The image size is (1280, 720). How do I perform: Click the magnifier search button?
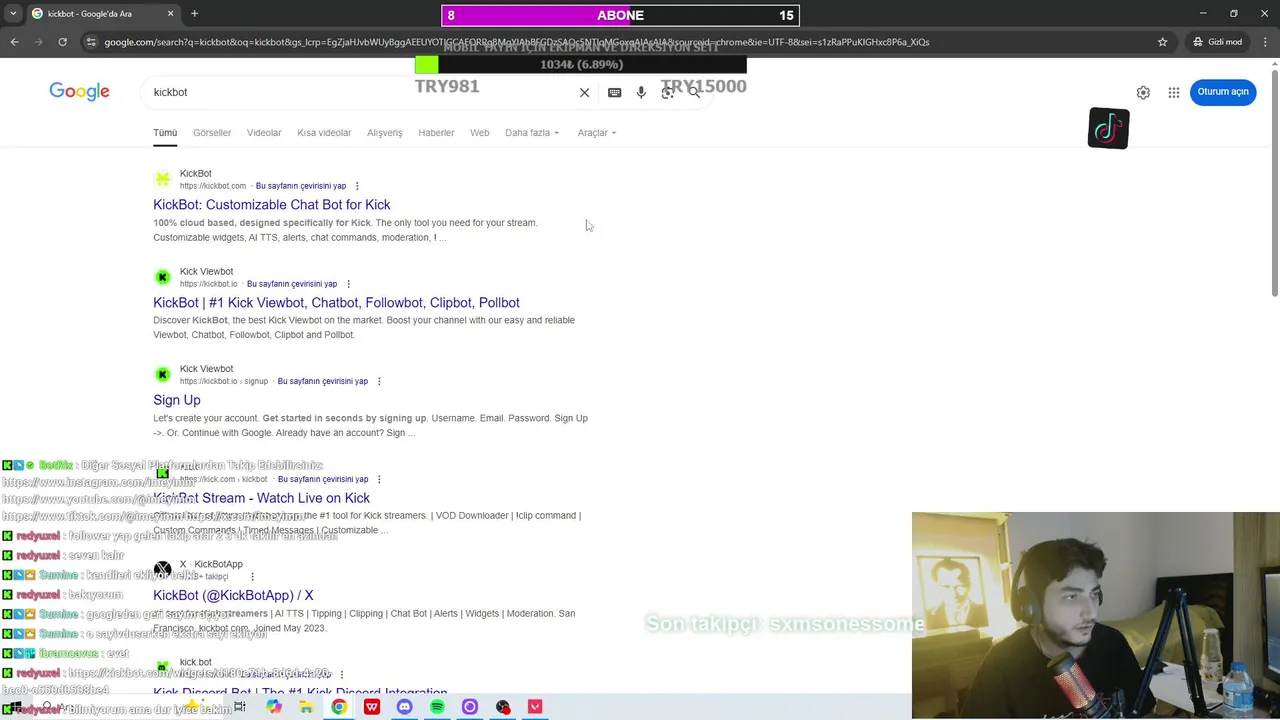click(x=695, y=92)
